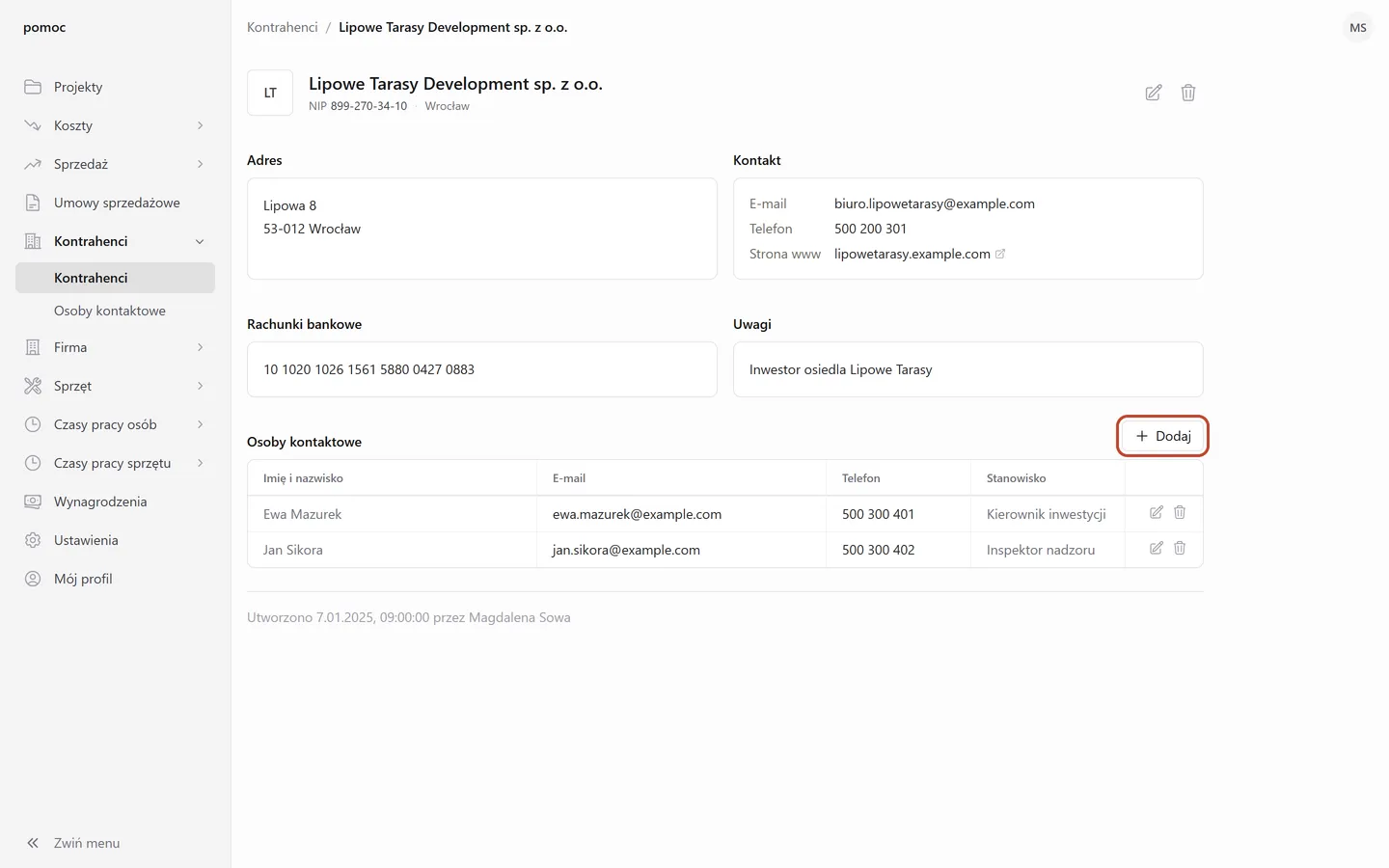Image resolution: width=1389 pixels, height=868 pixels.
Task: Expand the Sprzęt submenu chevron
Action: click(200, 386)
